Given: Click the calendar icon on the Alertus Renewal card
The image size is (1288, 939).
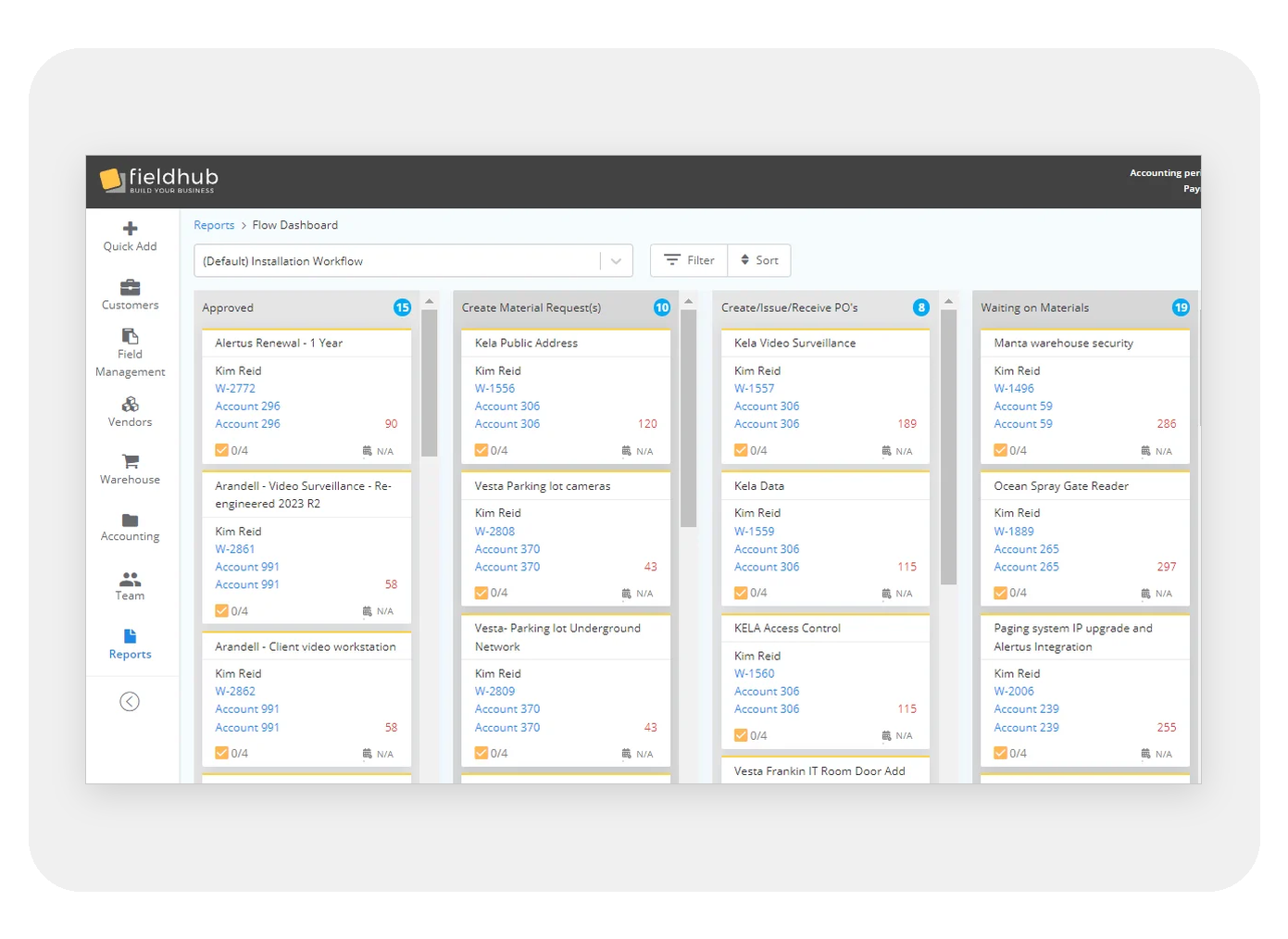Looking at the screenshot, I should (x=367, y=451).
